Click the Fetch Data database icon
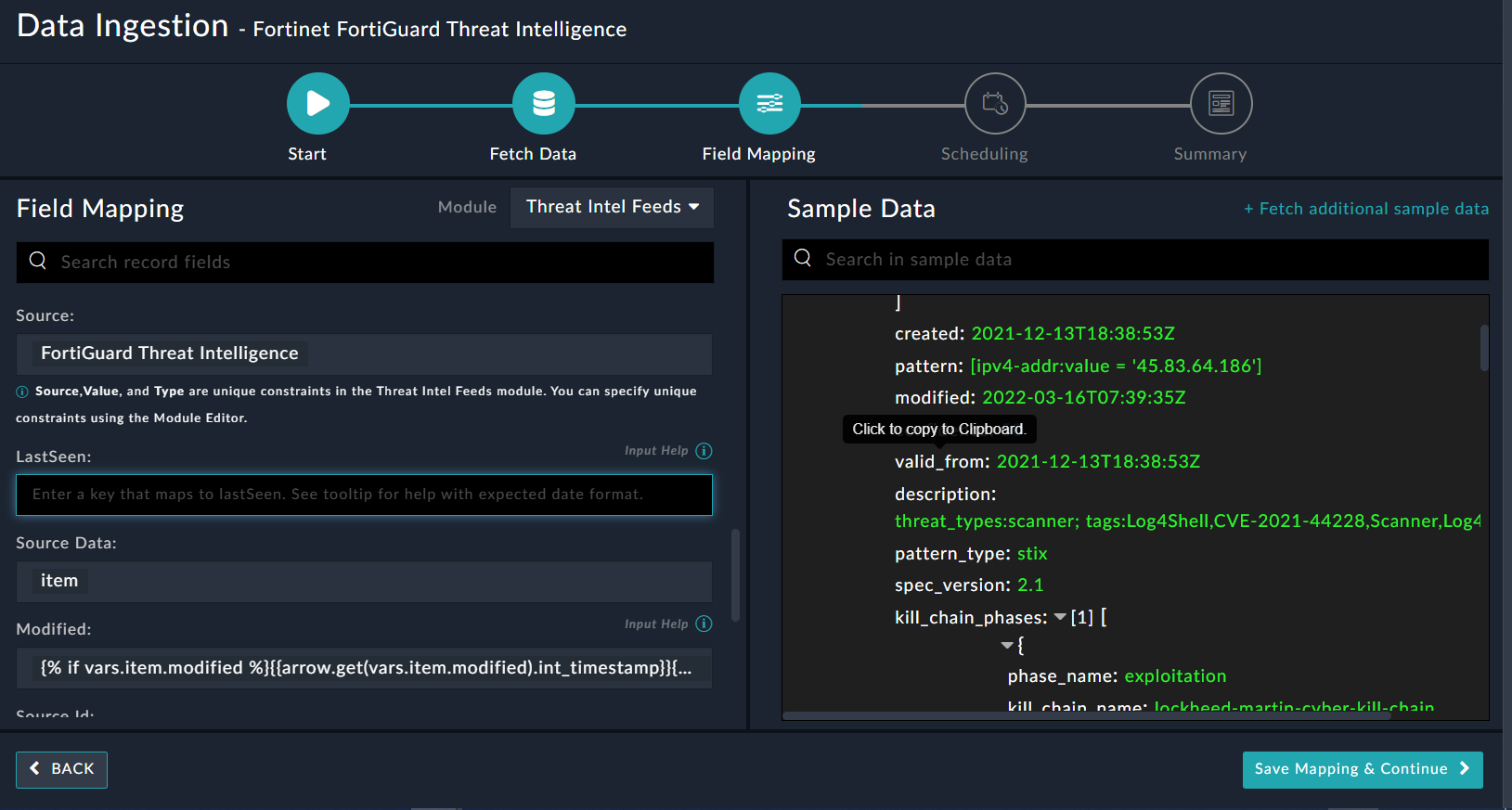1512x810 pixels. [544, 103]
